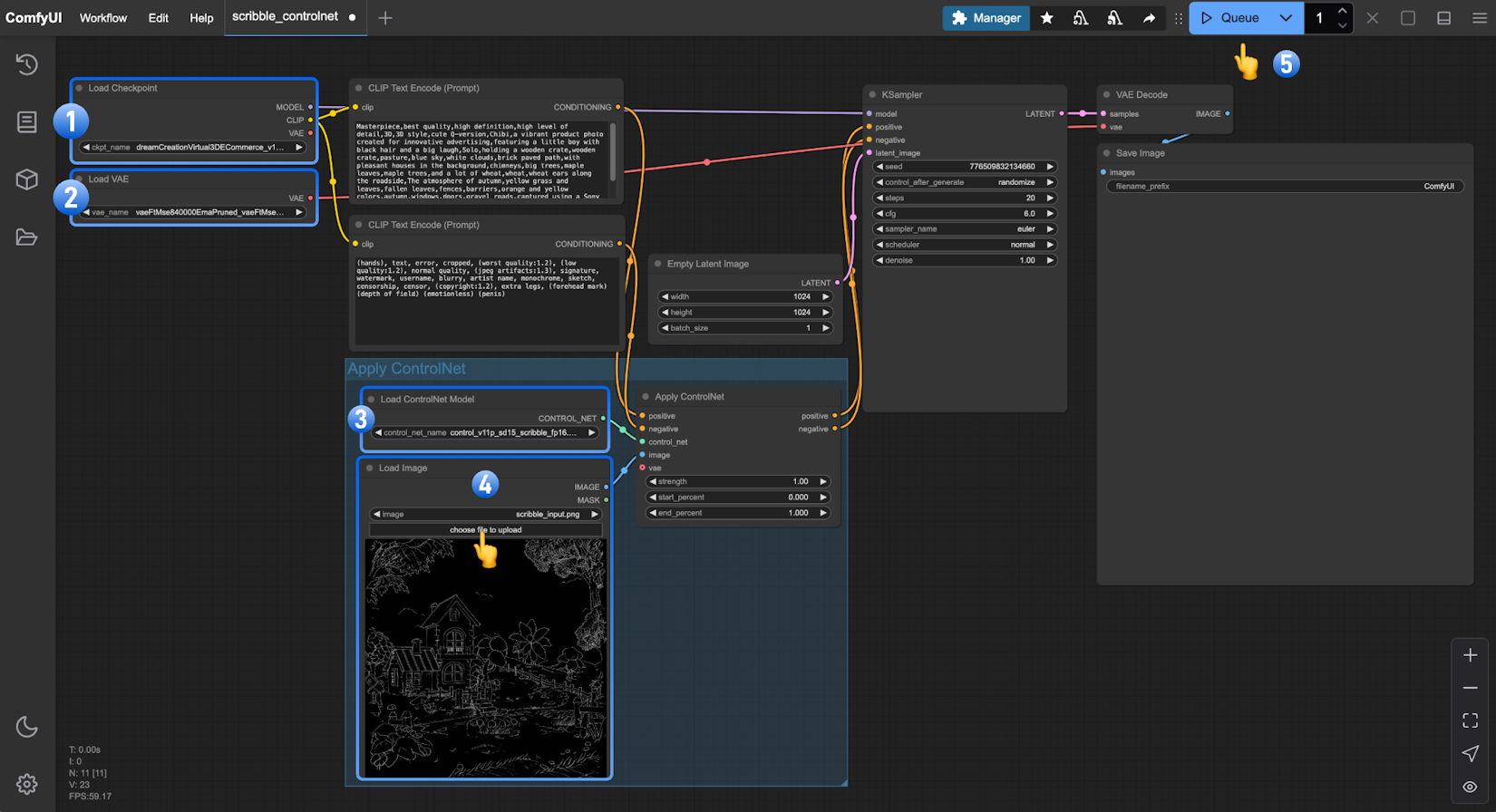Click the star icon beside Manager
The image size is (1496, 812).
[1046, 18]
